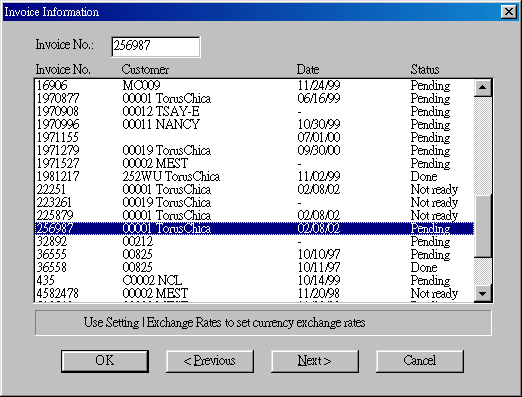Select invoice 225879 row
Viewport: 522px width, 397px height.
[254, 215]
